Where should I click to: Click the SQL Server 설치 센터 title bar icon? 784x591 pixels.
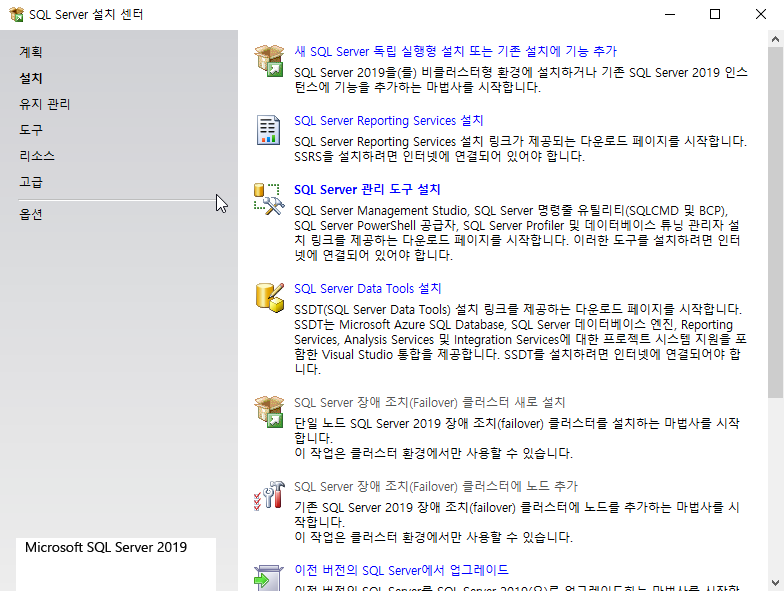click(16, 14)
